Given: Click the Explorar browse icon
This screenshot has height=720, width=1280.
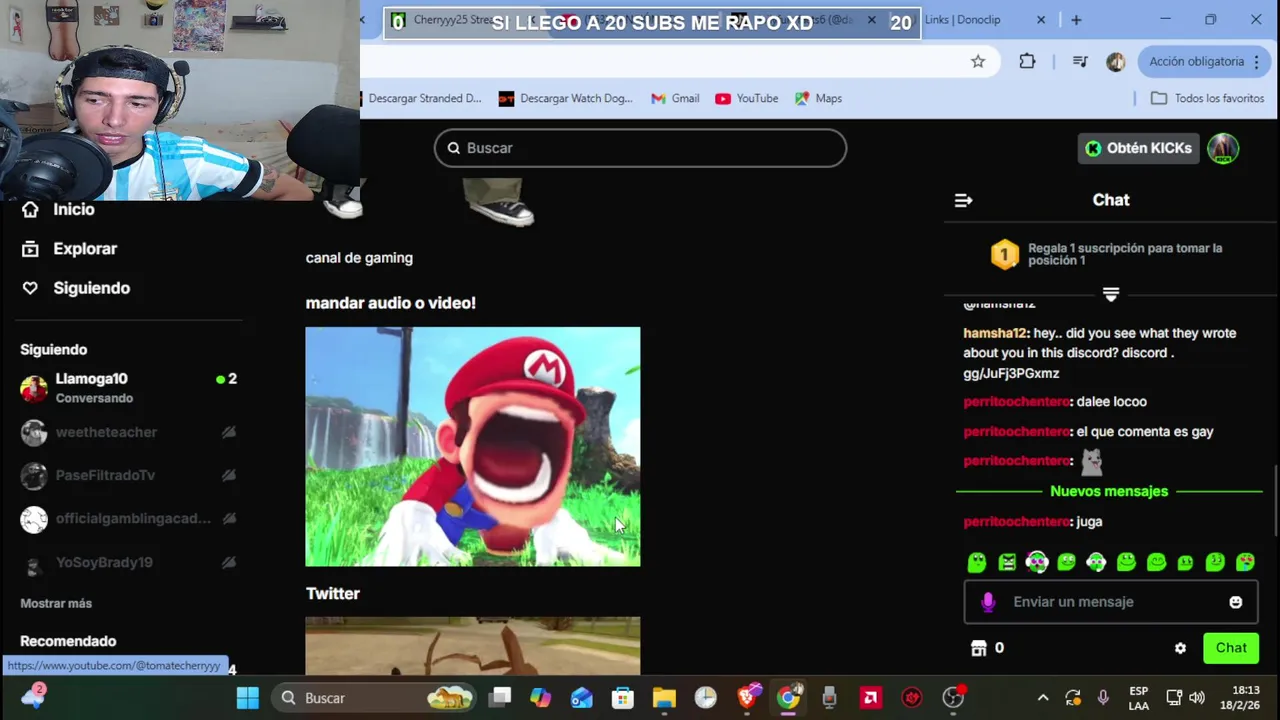Looking at the screenshot, I should pos(30,248).
